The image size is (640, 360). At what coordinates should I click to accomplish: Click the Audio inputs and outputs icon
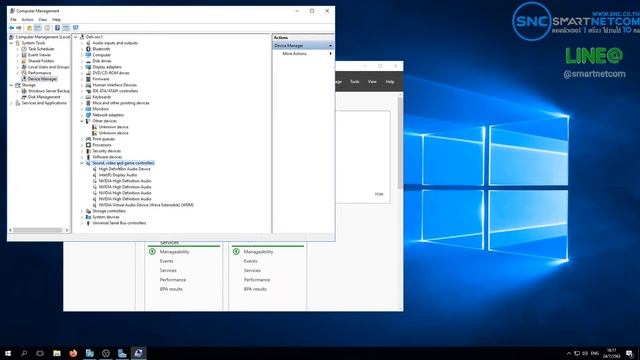[x=88, y=43]
